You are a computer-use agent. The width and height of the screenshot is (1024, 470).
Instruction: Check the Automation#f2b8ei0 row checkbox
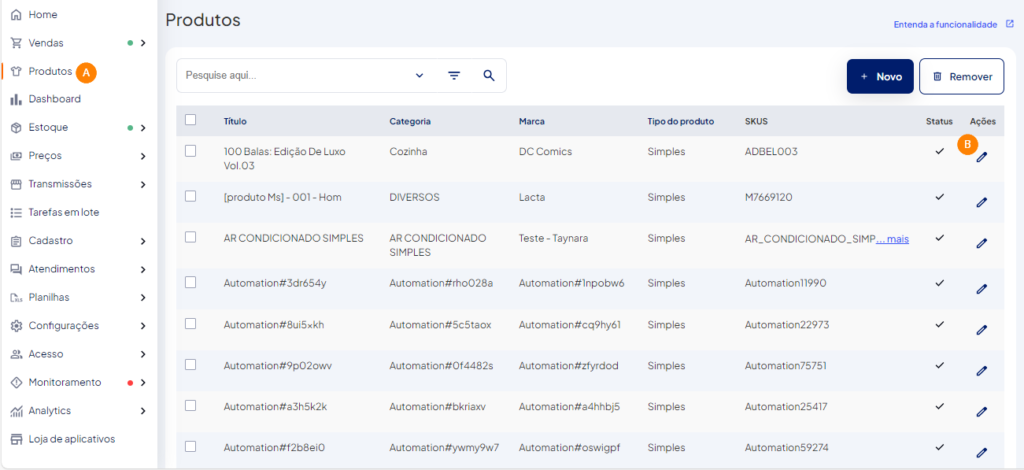point(191,446)
